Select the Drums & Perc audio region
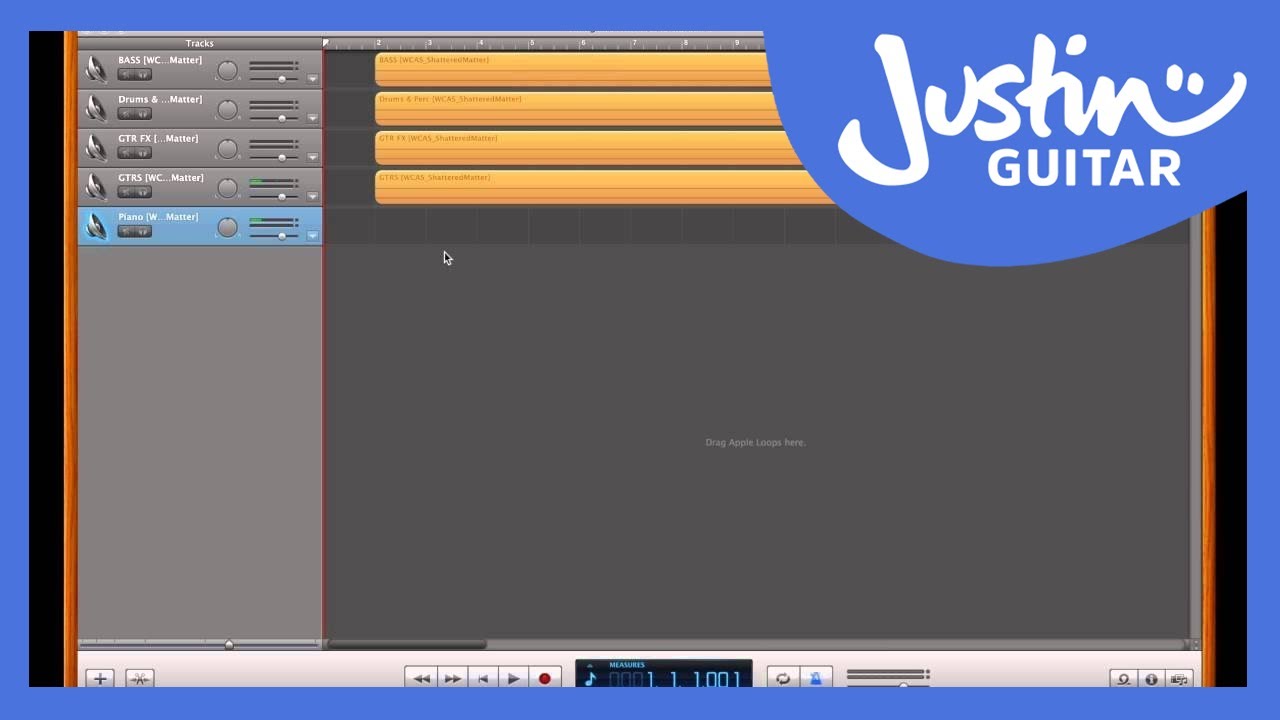This screenshot has width=1280, height=720. tap(578, 108)
